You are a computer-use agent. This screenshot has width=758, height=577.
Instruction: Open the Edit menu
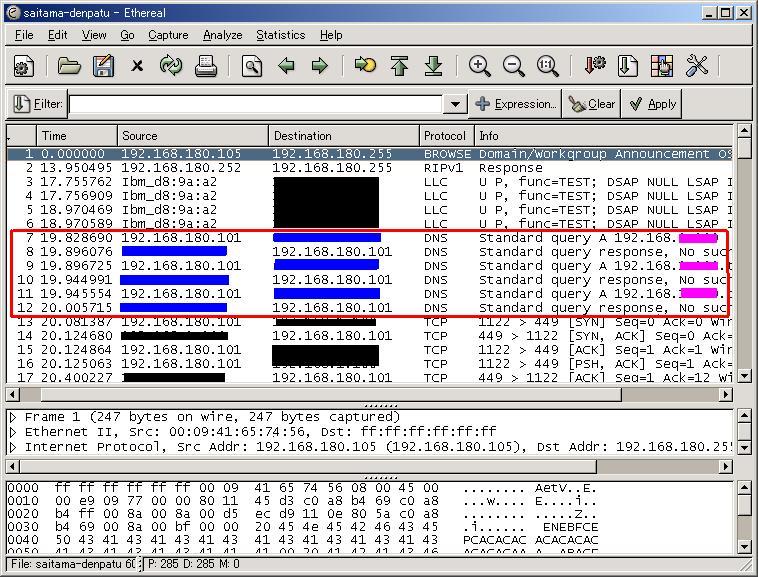(58, 35)
